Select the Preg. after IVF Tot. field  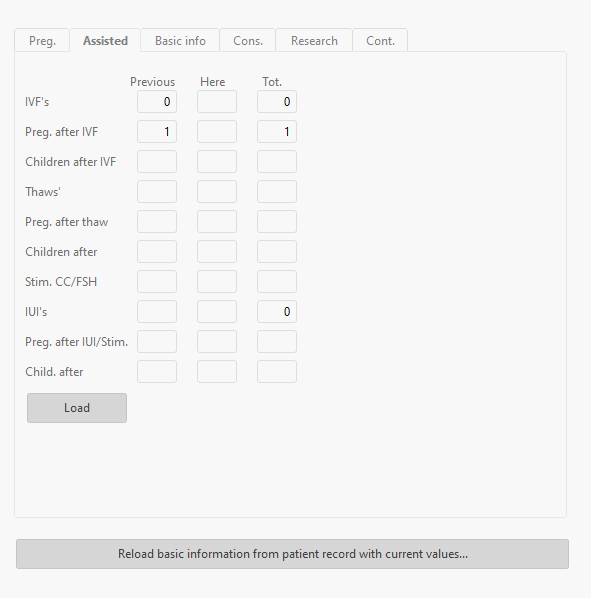tap(277, 132)
